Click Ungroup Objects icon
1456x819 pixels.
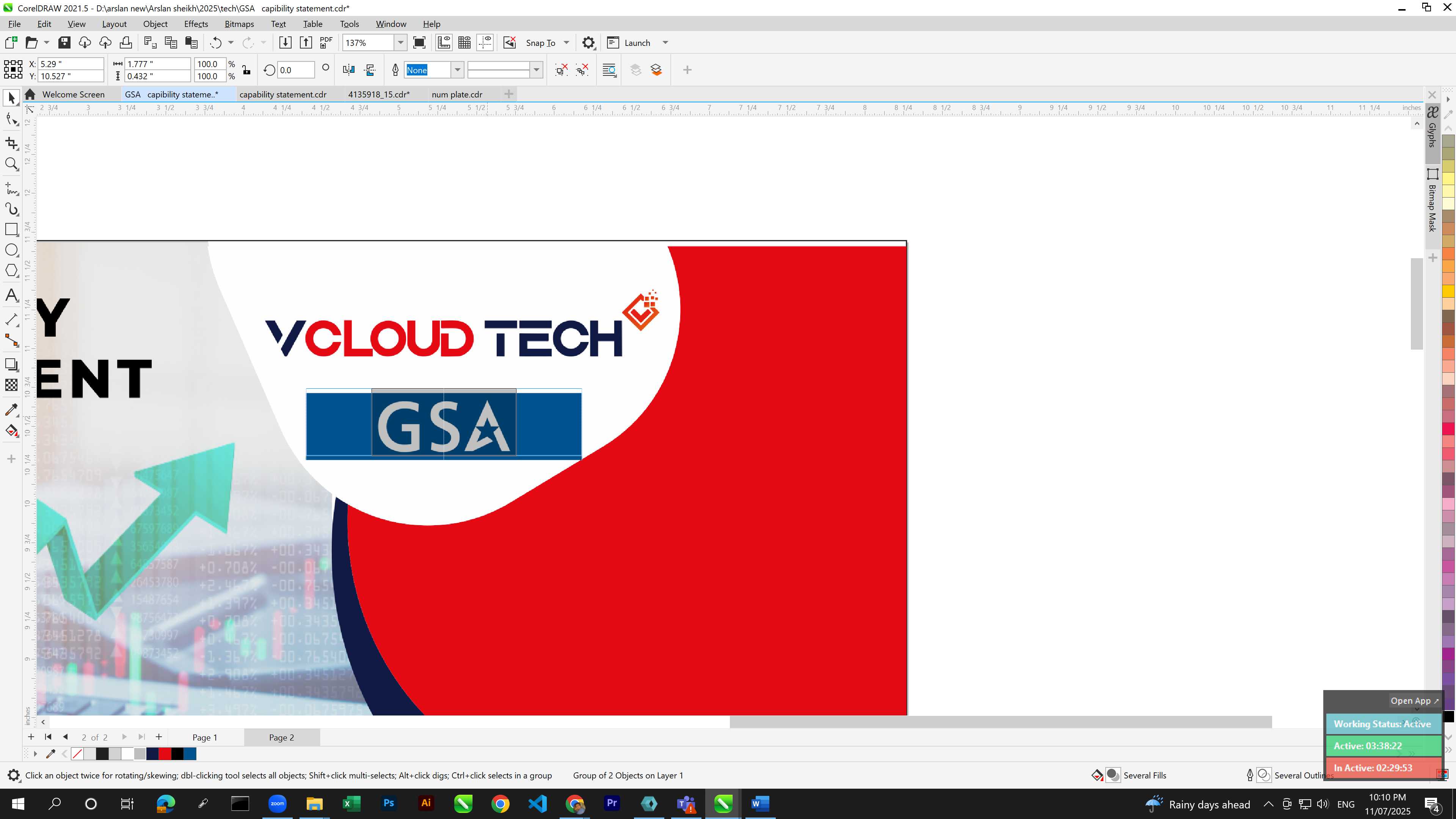[x=561, y=69]
